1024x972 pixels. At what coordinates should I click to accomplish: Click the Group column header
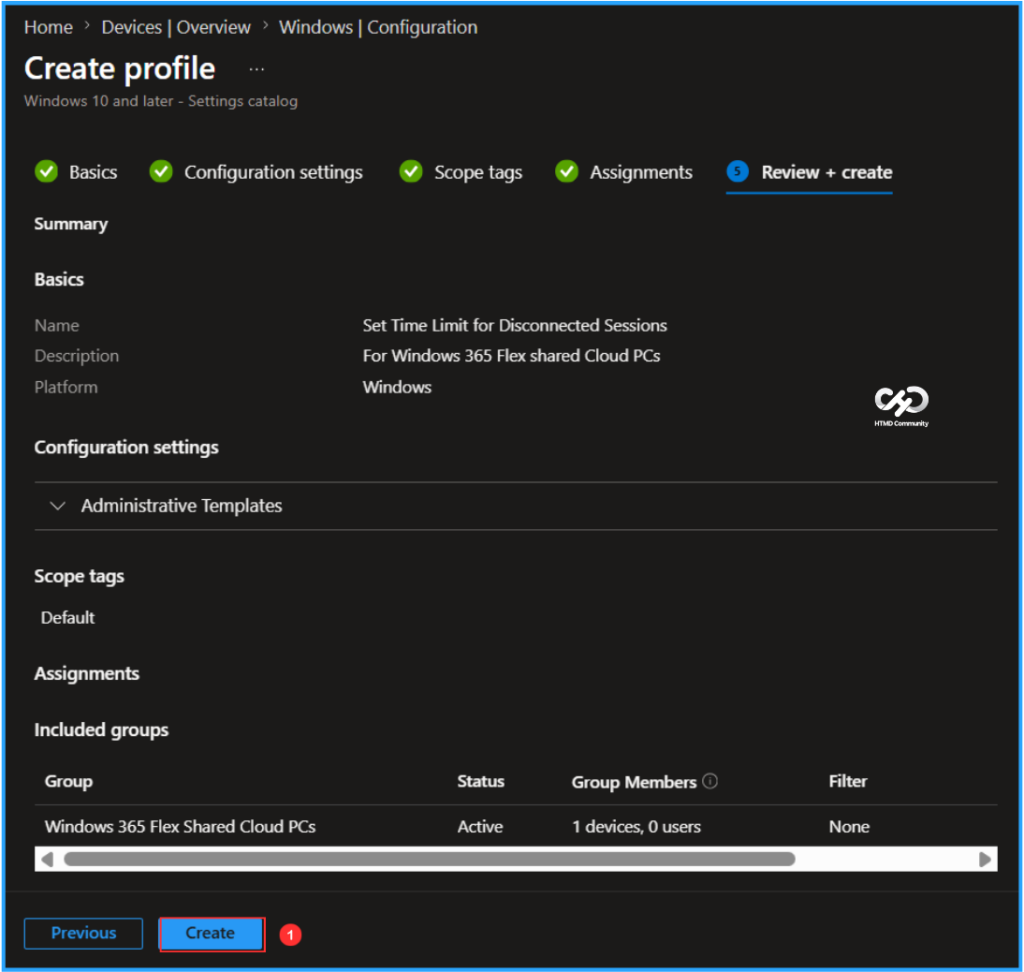[69, 782]
